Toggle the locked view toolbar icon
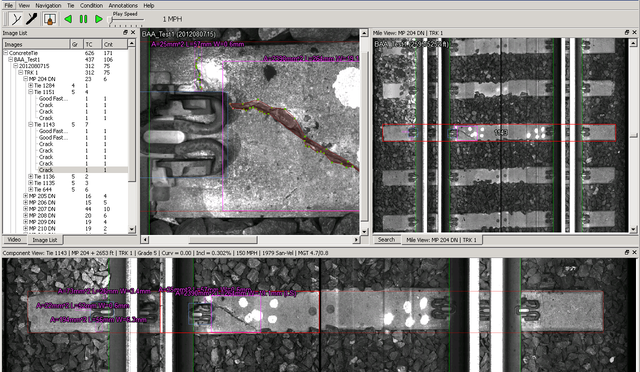The image size is (640, 372). click(50, 19)
